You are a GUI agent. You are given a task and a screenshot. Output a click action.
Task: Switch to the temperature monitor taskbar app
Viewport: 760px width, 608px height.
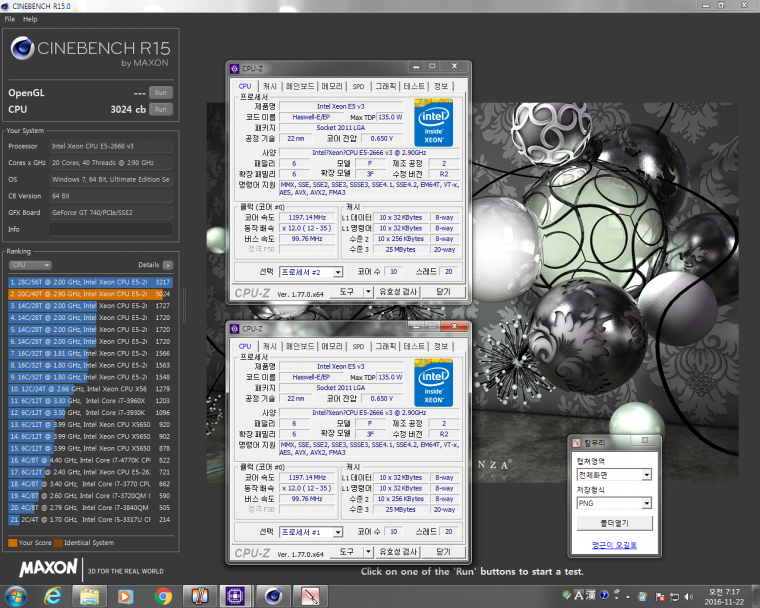[x=200, y=596]
